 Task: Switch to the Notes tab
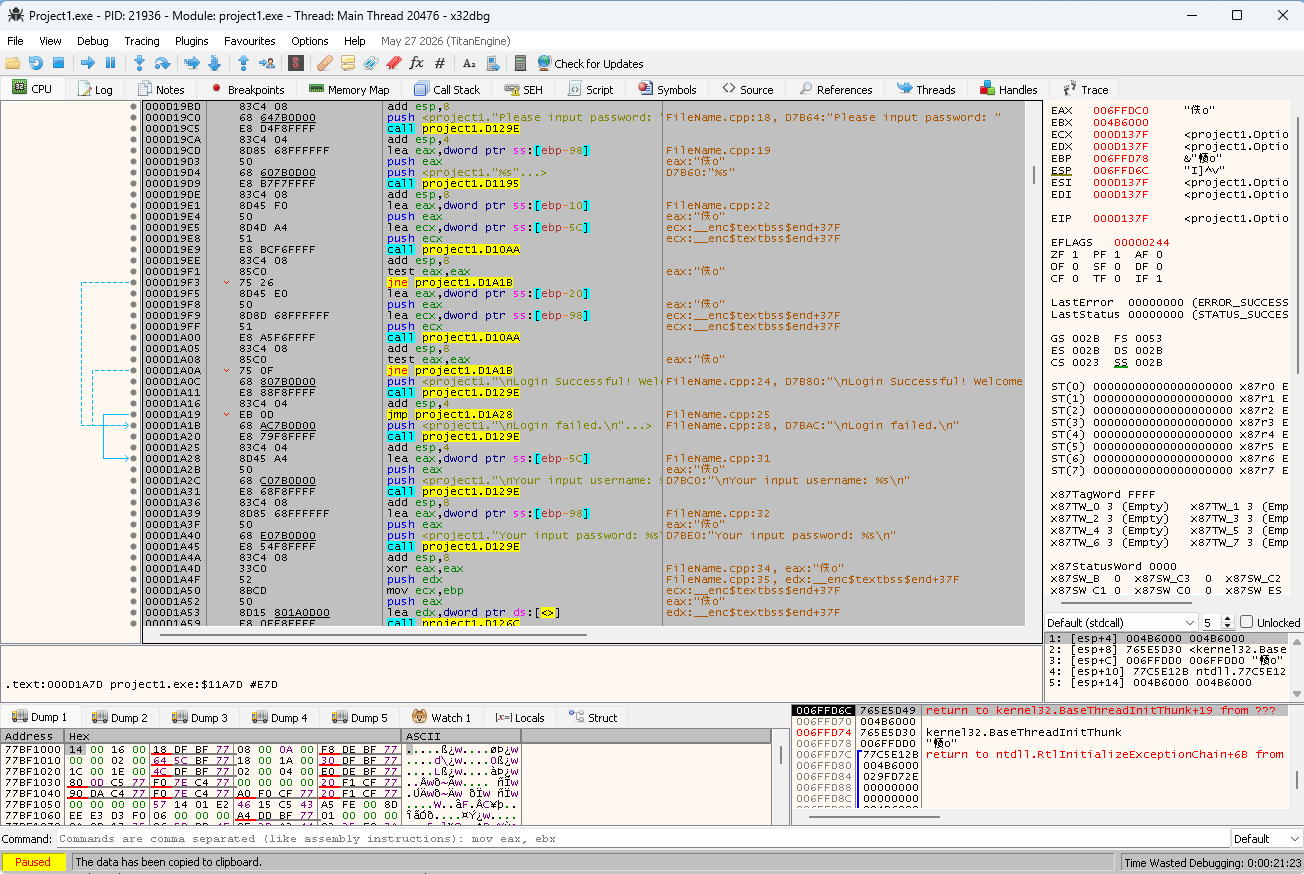(162, 89)
